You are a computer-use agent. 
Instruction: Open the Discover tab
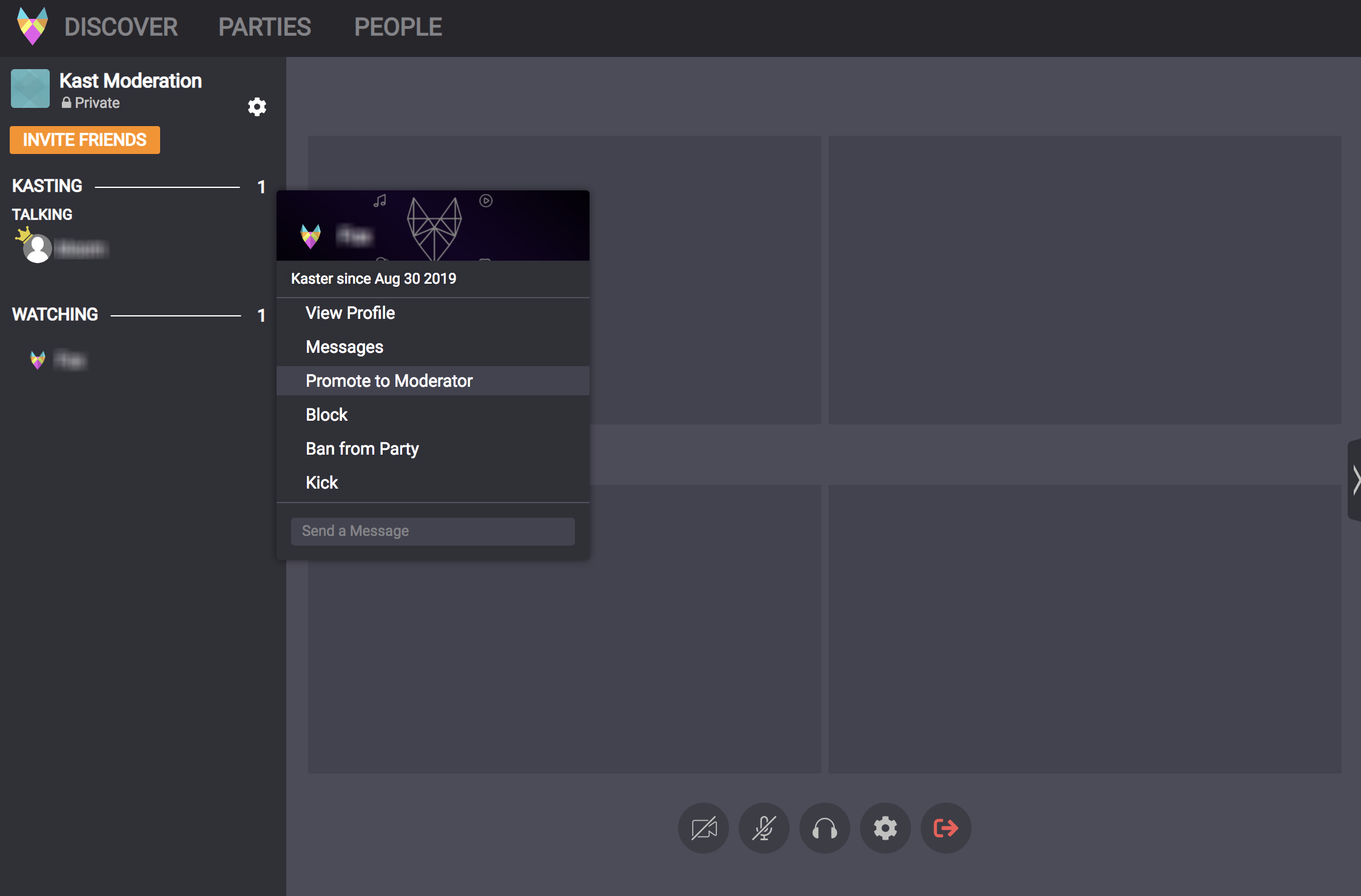tap(121, 27)
